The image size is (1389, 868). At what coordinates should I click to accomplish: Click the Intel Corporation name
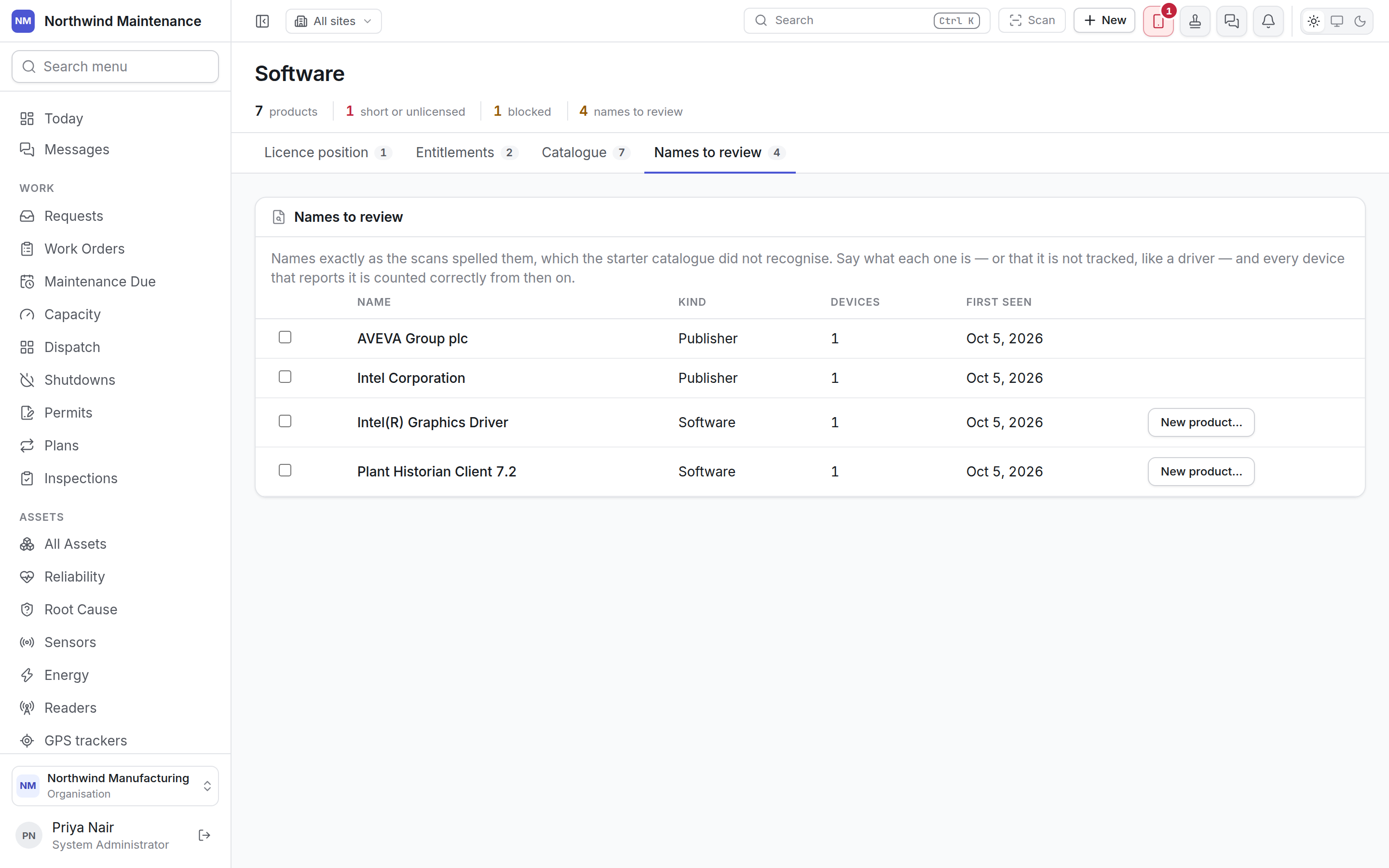point(411,379)
